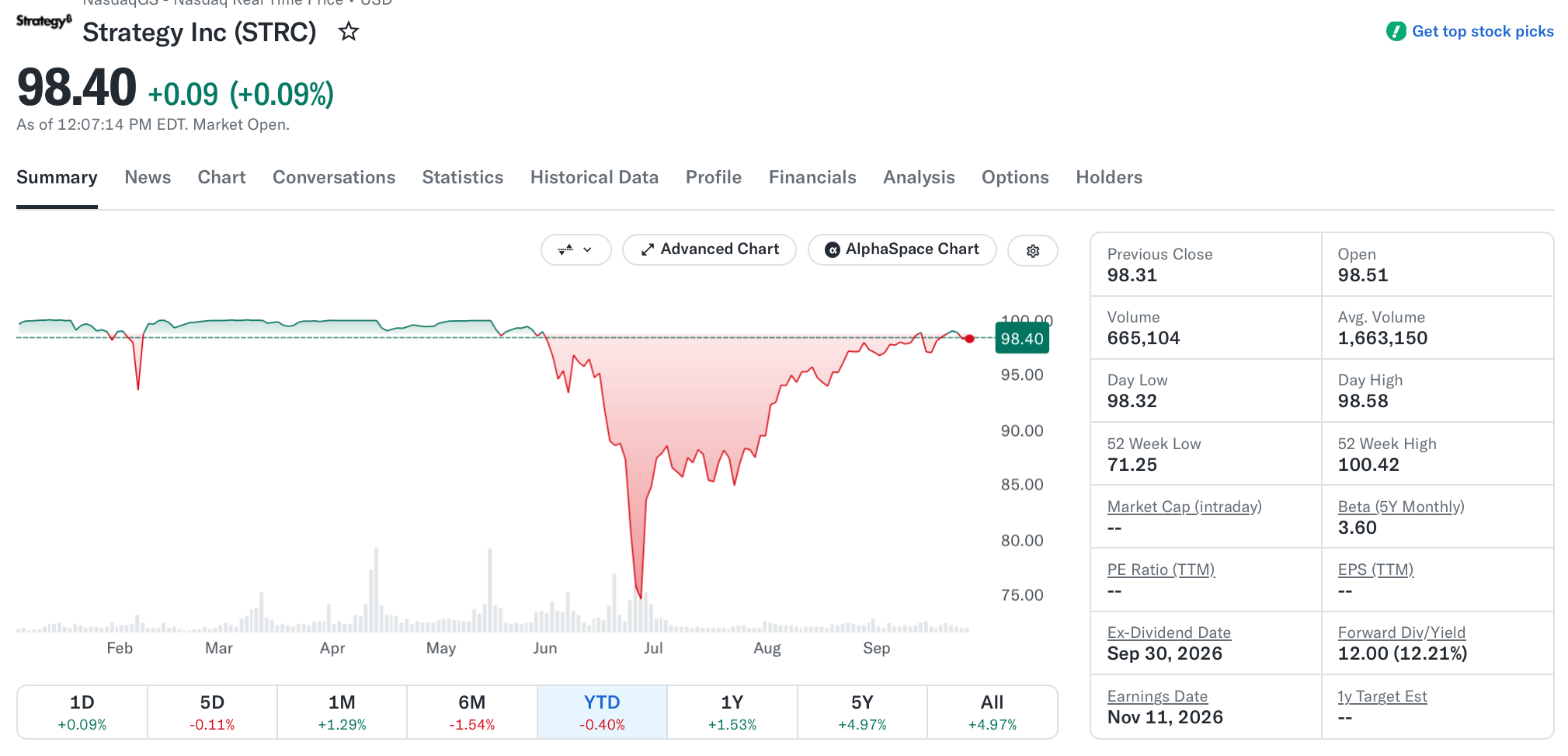Switch to the News tab
This screenshot has width=1568, height=756.
coord(148,177)
